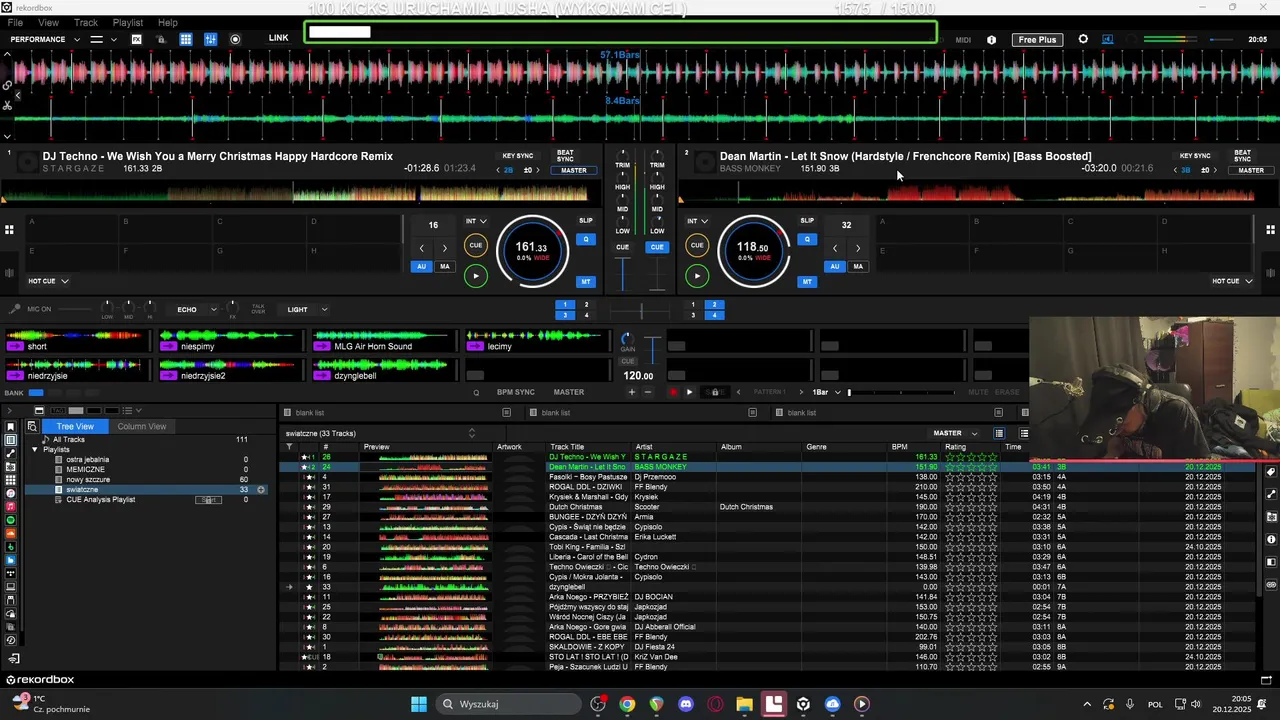This screenshot has height=720, width=1280.
Task: Open deck 2 INT jog mode dropdown
Action: tap(698, 221)
